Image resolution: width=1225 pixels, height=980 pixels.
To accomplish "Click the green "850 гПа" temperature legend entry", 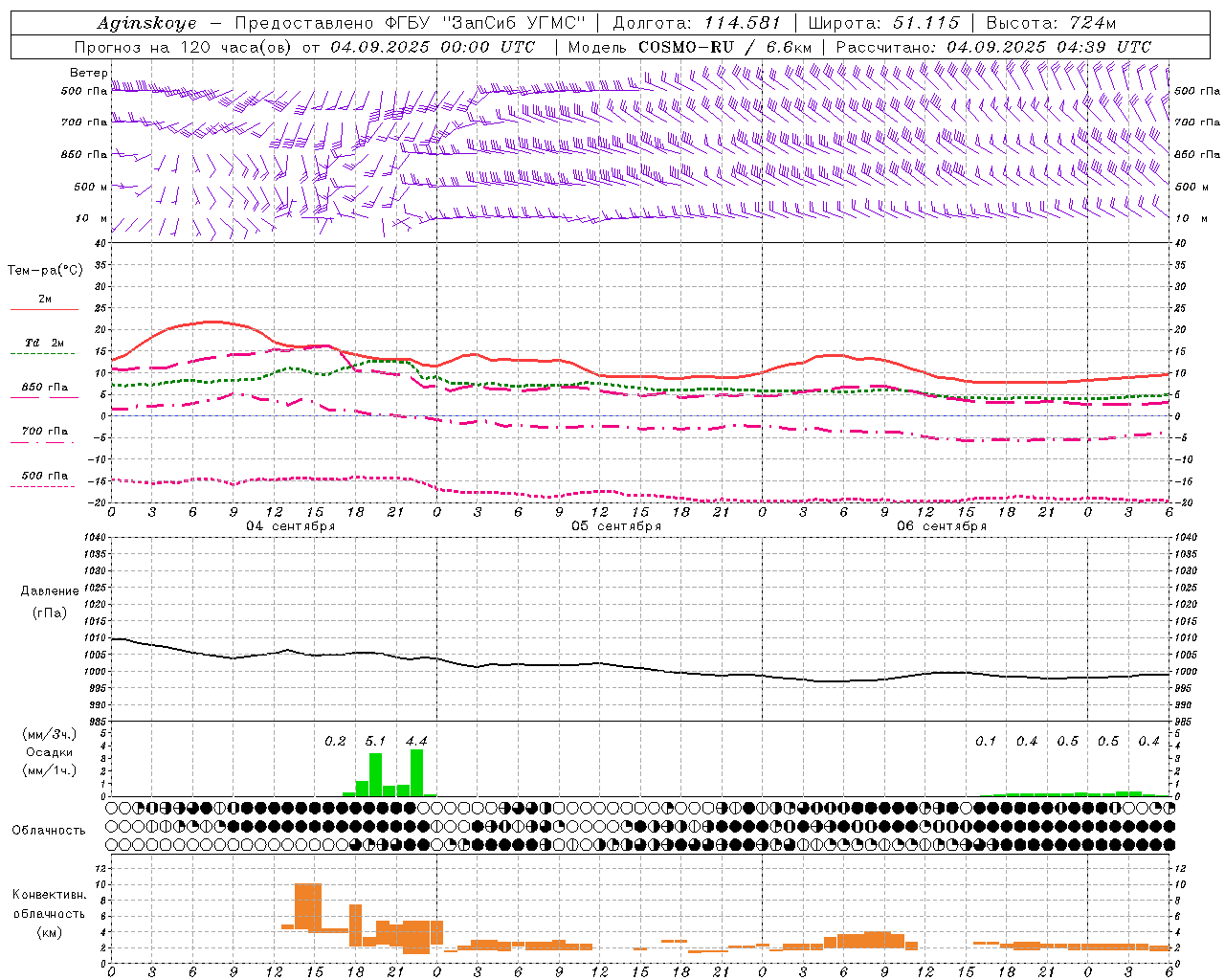I will pyautogui.click(x=44, y=390).
